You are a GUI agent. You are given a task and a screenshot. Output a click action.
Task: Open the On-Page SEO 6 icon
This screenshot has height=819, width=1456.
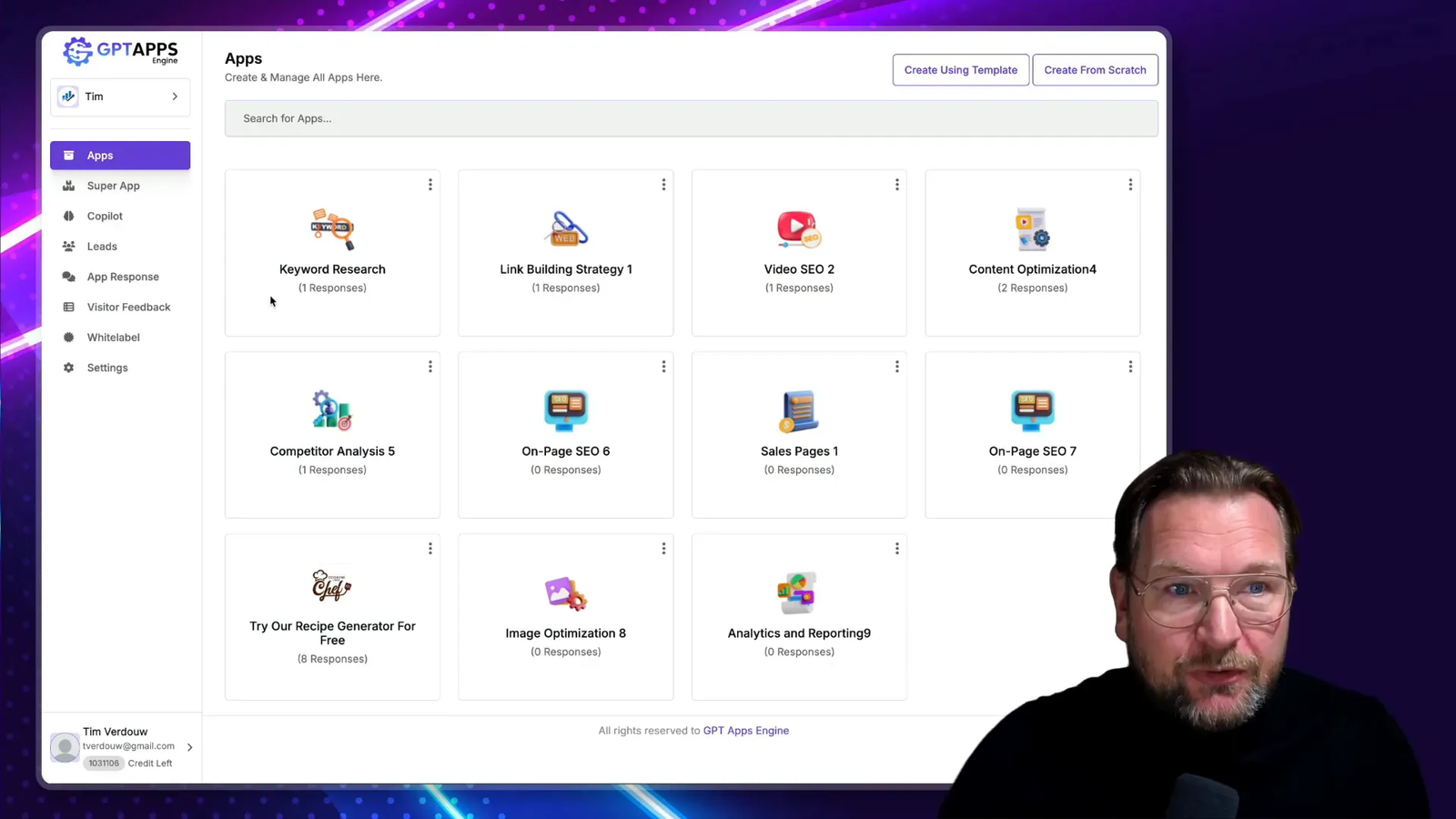coord(566,411)
